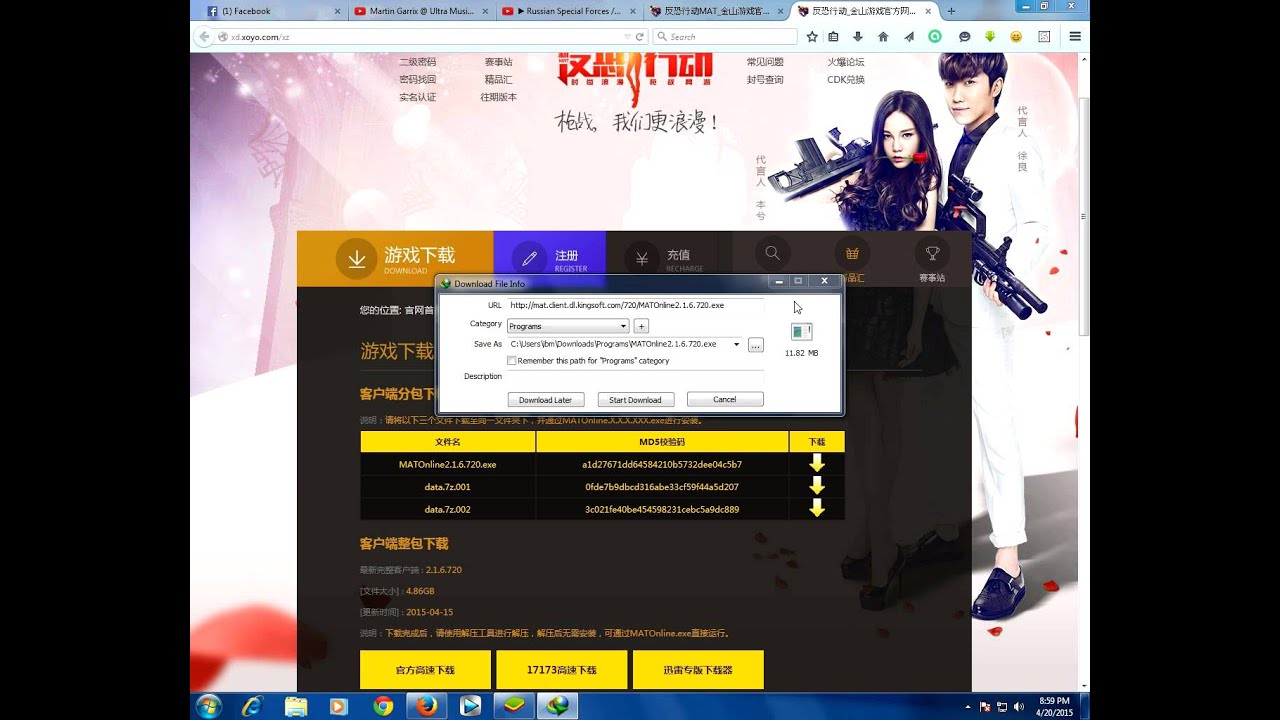Open address bar history dropdown arrow

[626, 37]
